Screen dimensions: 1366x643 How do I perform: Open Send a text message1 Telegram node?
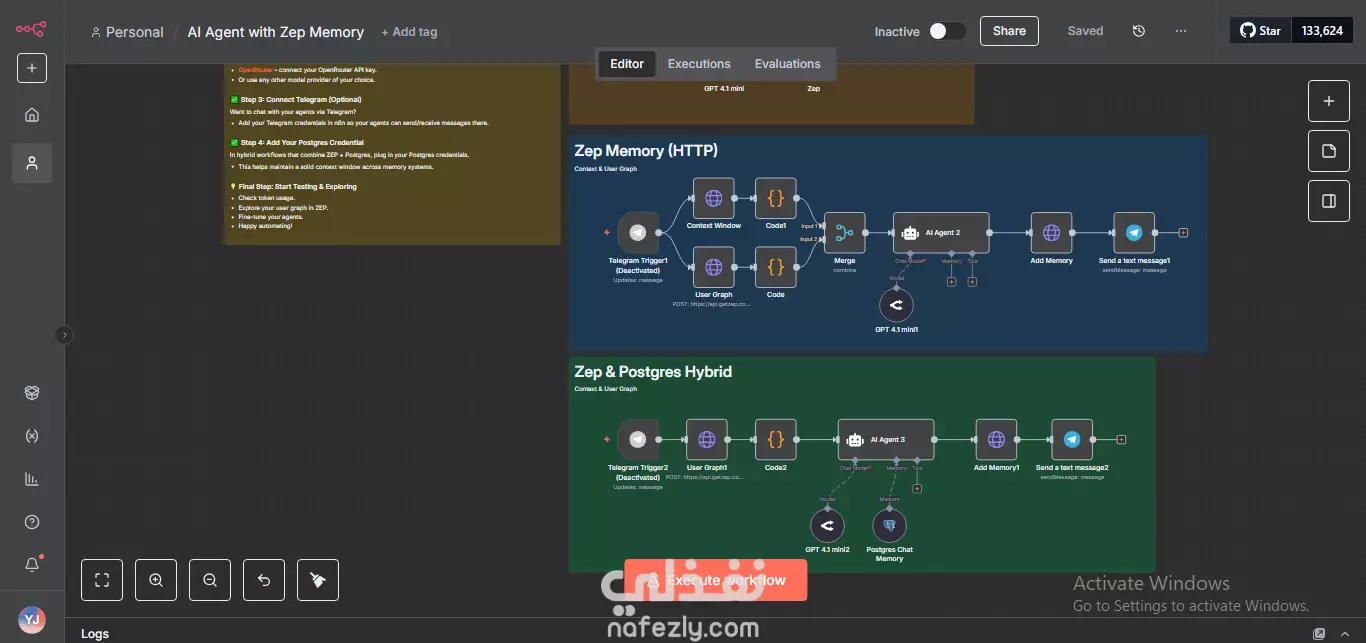pyautogui.click(x=1134, y=233)
